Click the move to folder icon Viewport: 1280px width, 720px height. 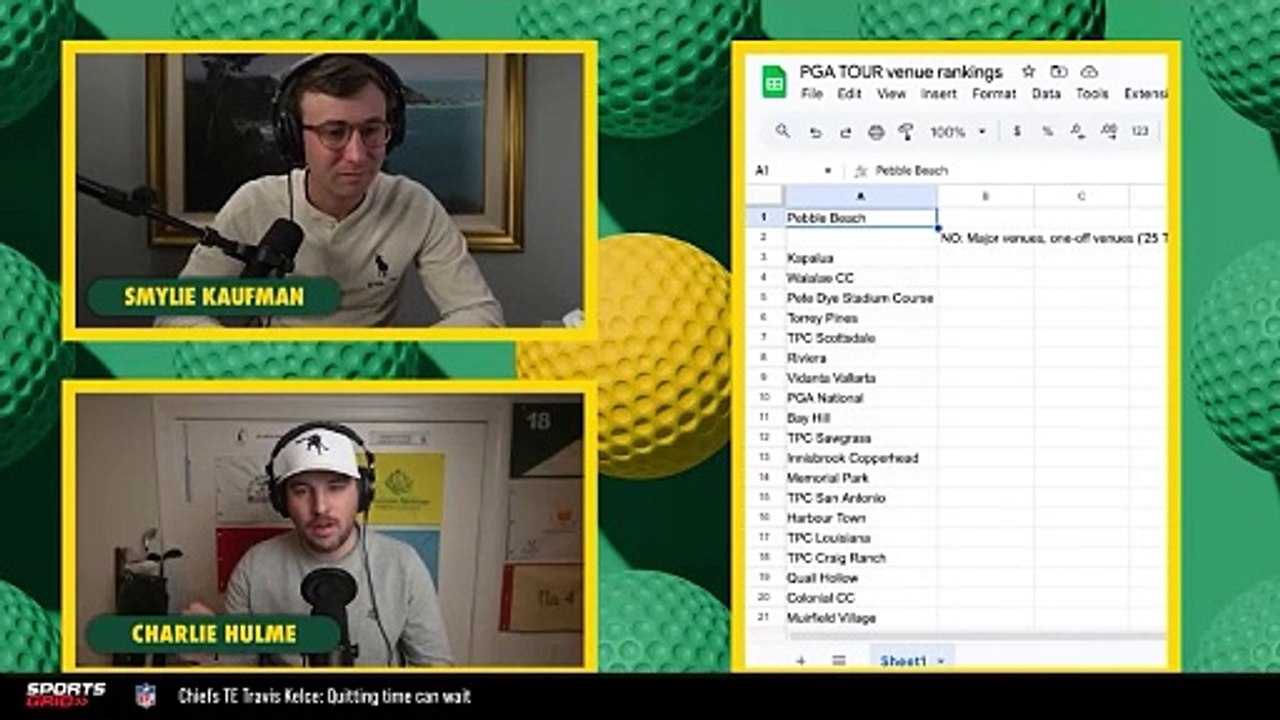[1058, 72]
